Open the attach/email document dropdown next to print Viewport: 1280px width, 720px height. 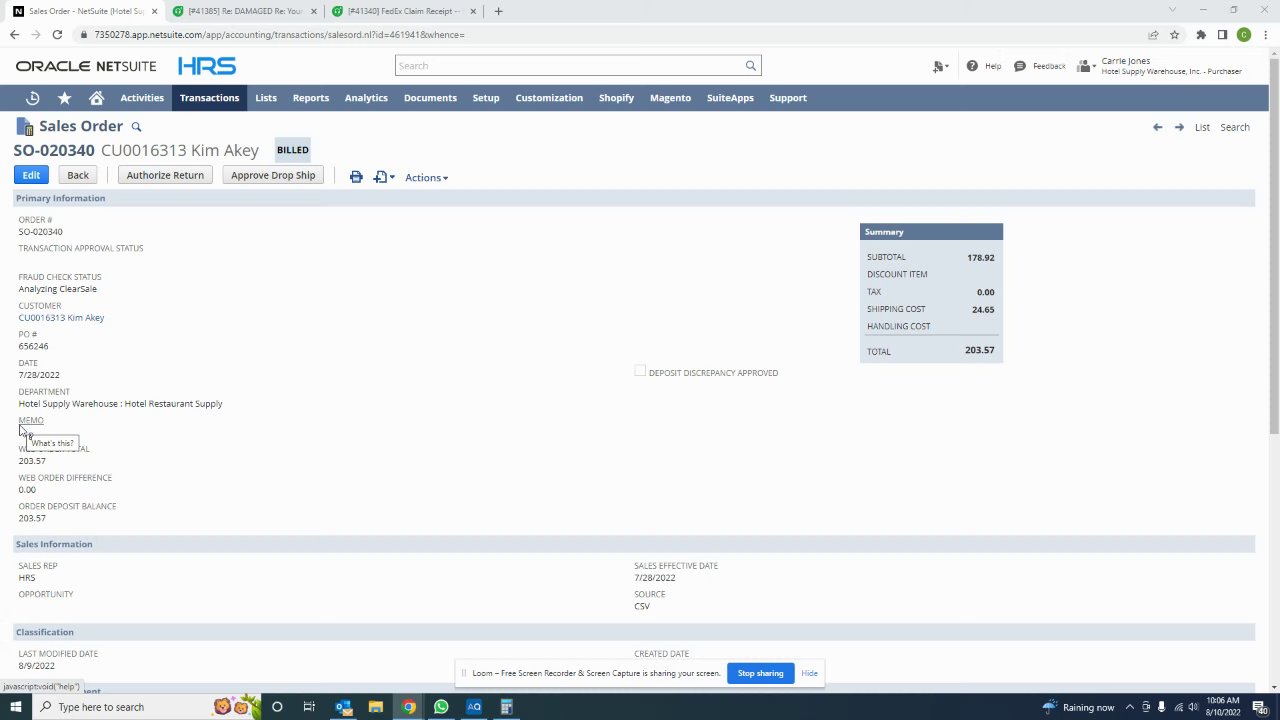384,177
